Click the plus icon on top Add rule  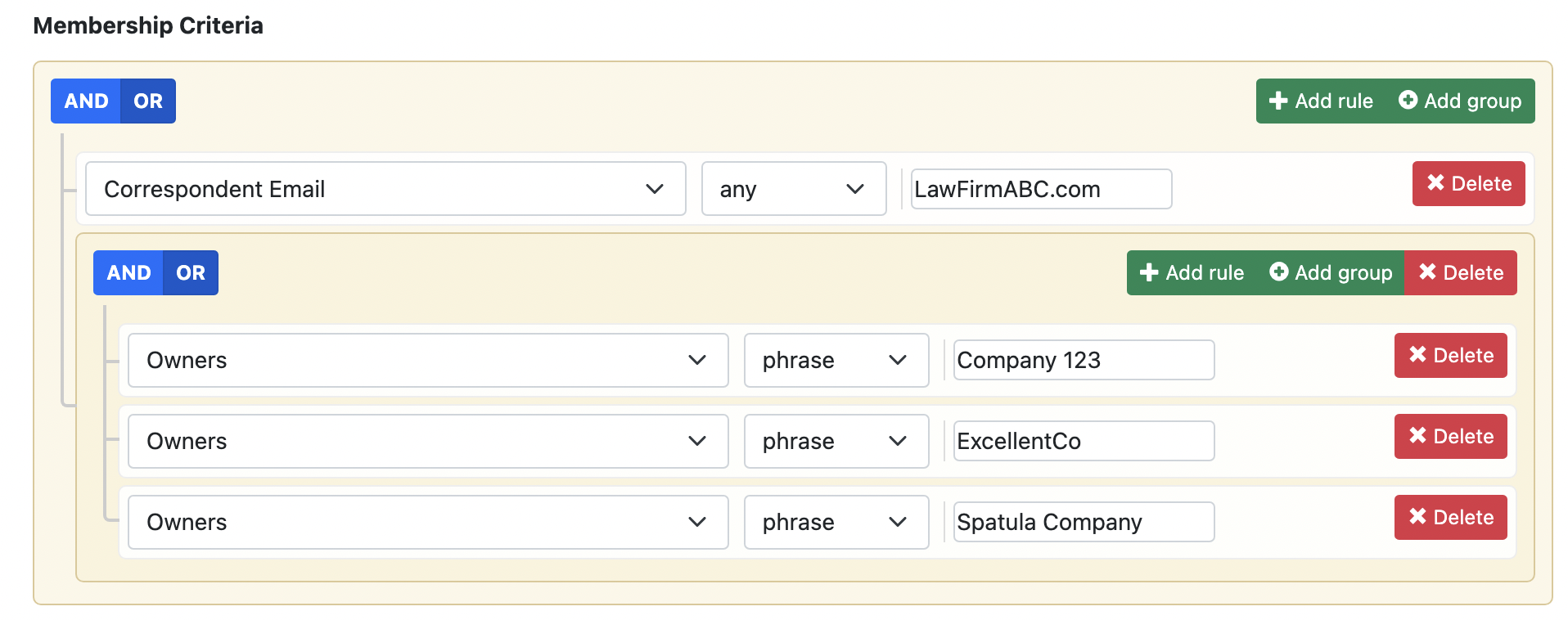point(1279,101)
